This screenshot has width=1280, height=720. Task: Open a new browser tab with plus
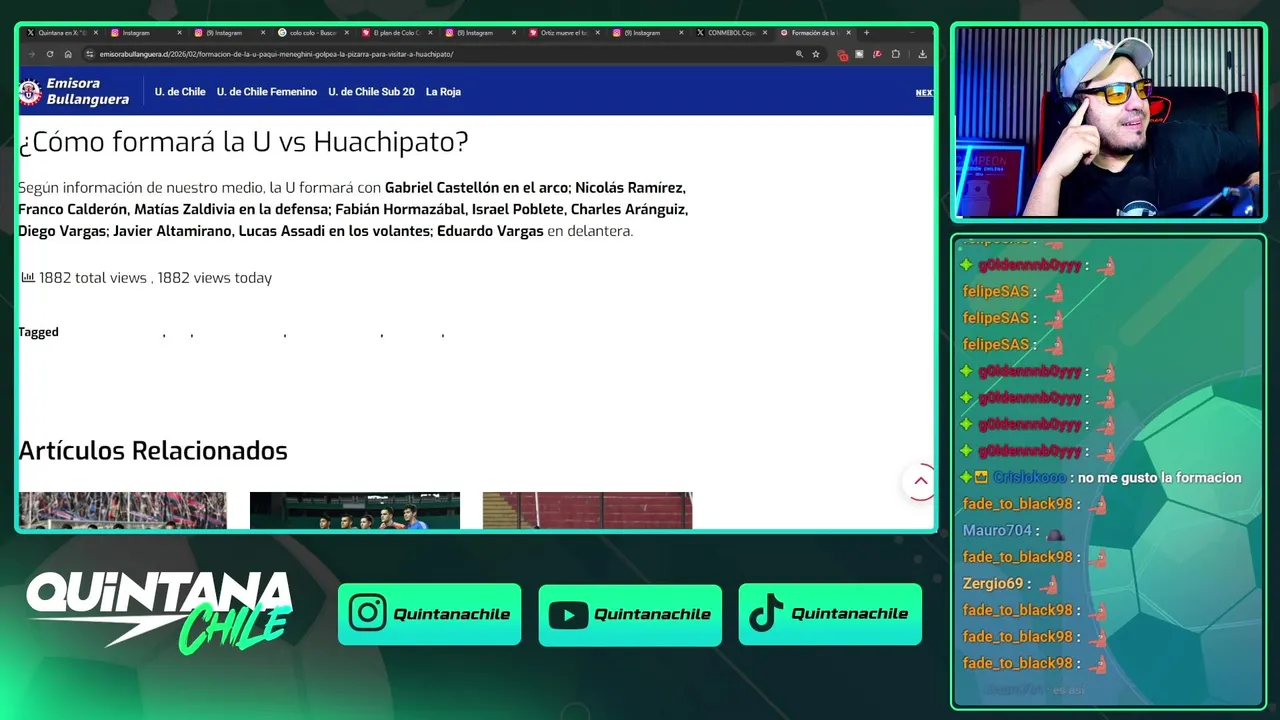point(866,32)
